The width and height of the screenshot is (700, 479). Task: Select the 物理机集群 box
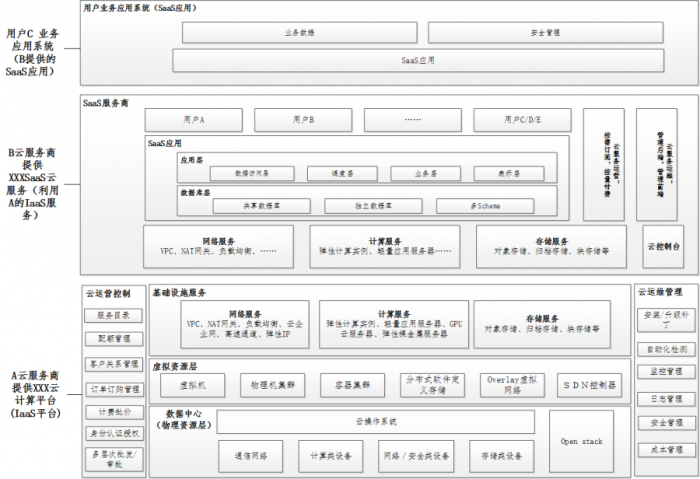273,384
